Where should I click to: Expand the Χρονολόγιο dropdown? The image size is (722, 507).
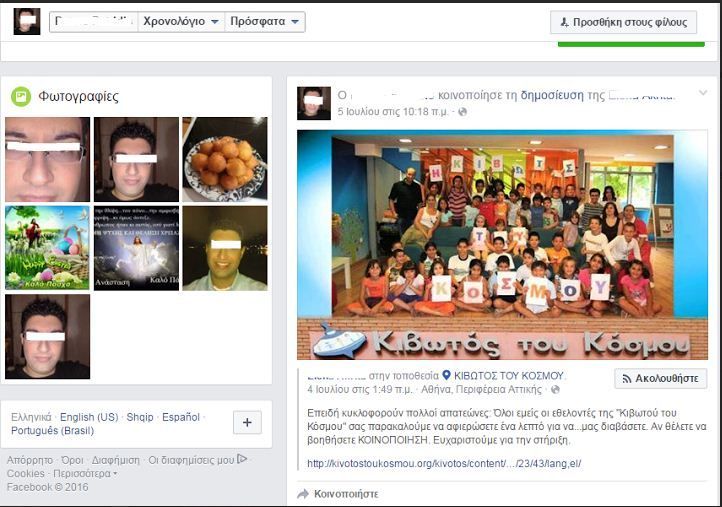click(x=180, y=22)
